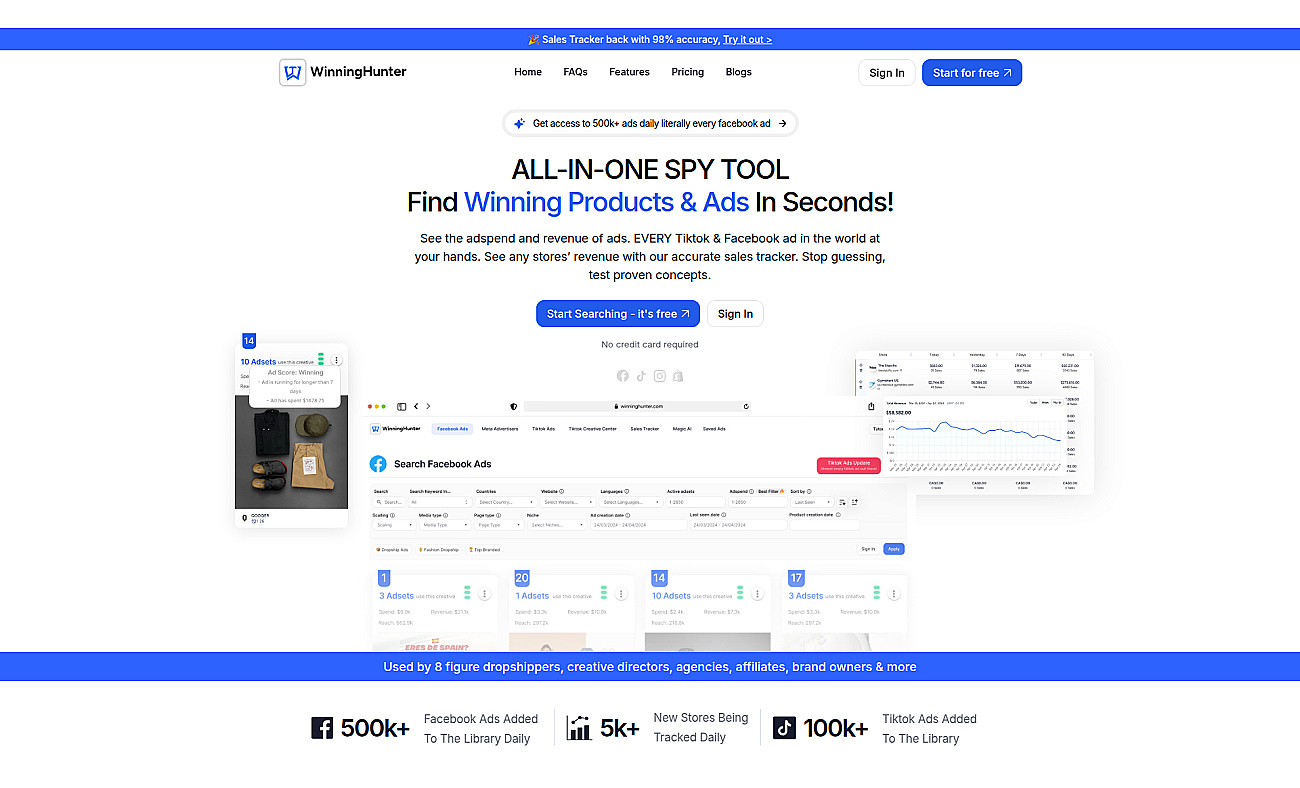The image size is (1300, 788).
Task: Open the 'Search Keyword In' All dropdown
Action: coord(440,502)
